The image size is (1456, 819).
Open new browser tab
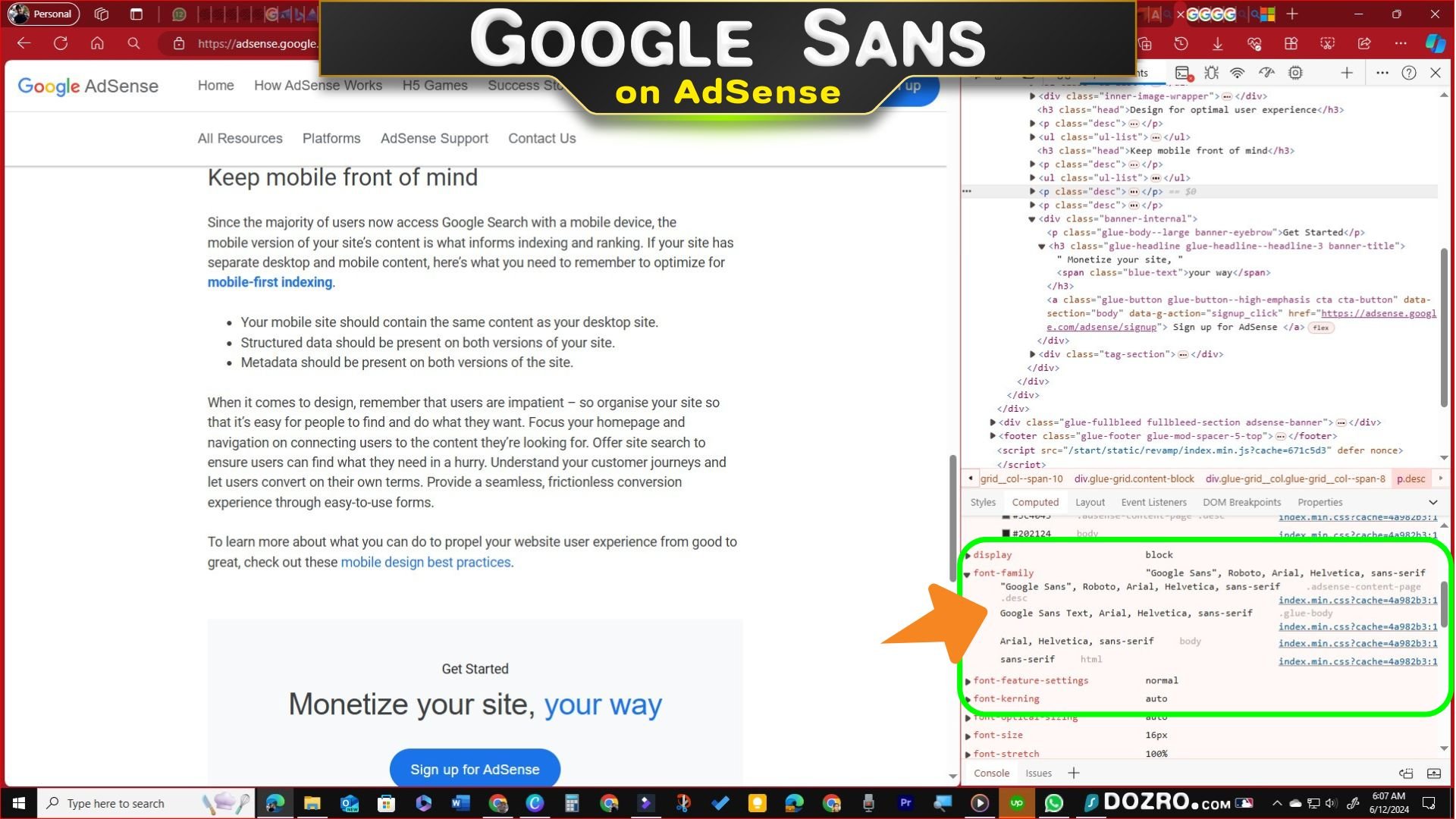(1292, 14)
